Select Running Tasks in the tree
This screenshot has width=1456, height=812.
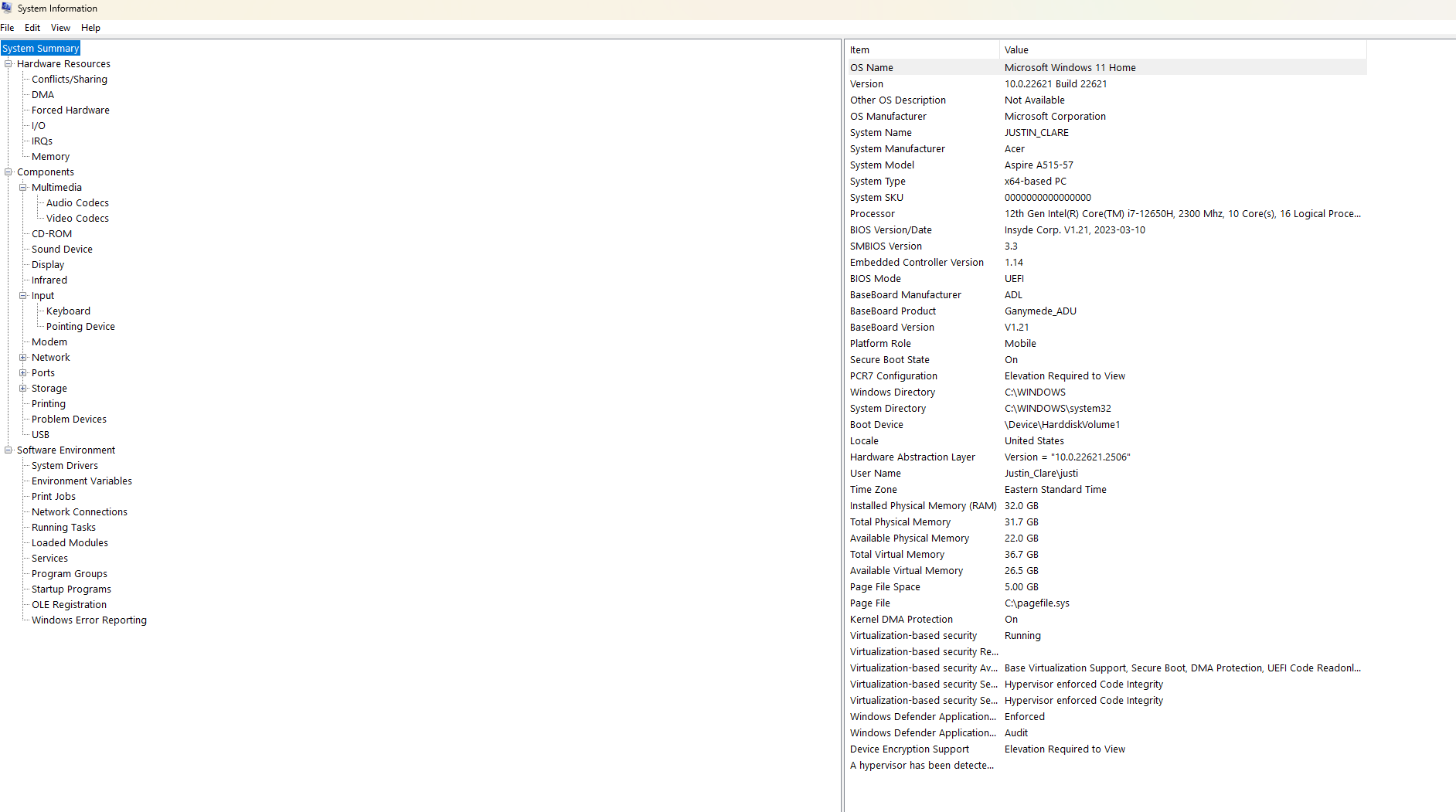click(63, 528)
